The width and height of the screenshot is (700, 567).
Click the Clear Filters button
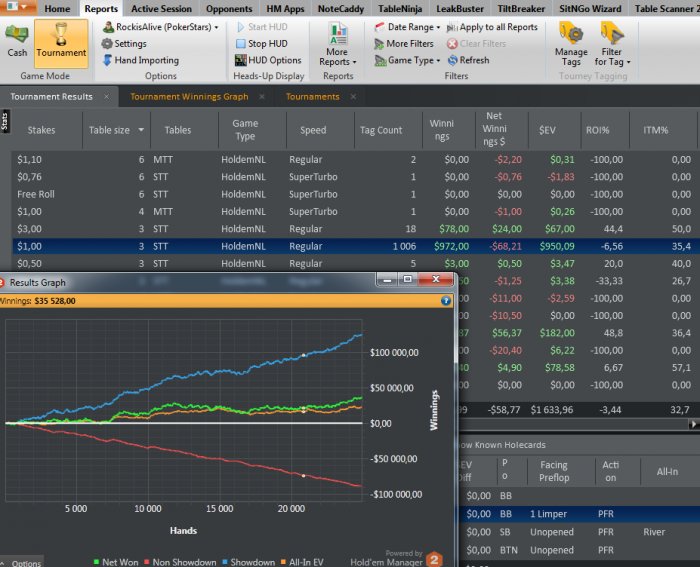pyautogui.click(x=476, y=44)
